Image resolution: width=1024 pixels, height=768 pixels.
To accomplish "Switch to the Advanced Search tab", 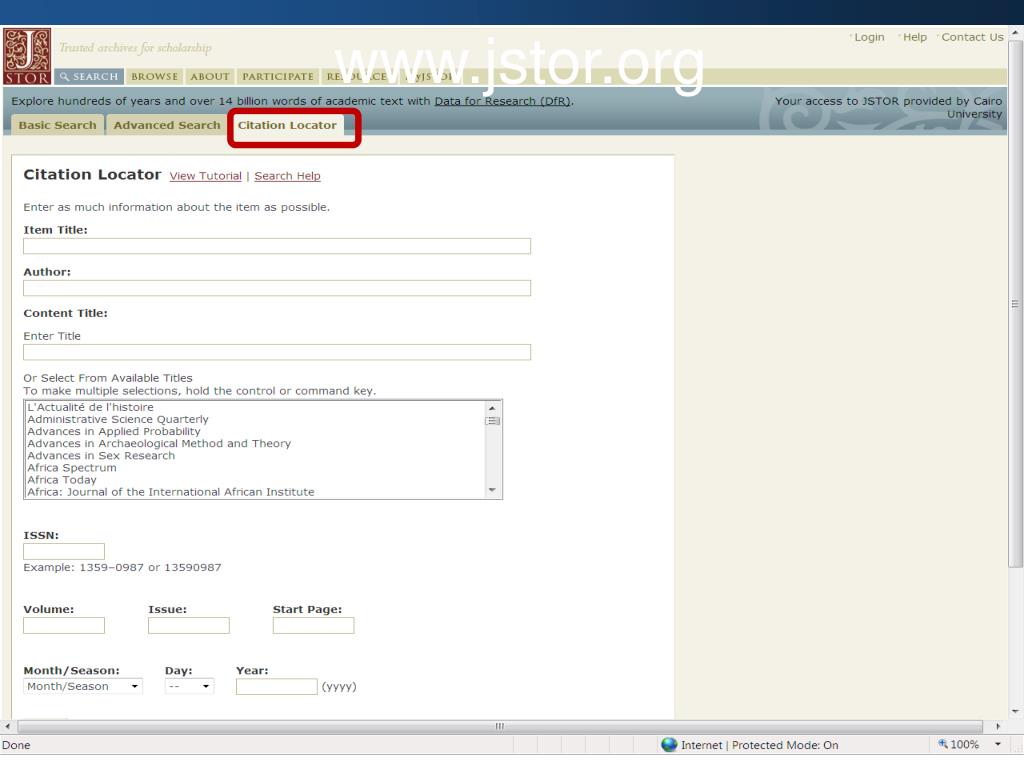I will pyautogui.click(x=167, y=125).
